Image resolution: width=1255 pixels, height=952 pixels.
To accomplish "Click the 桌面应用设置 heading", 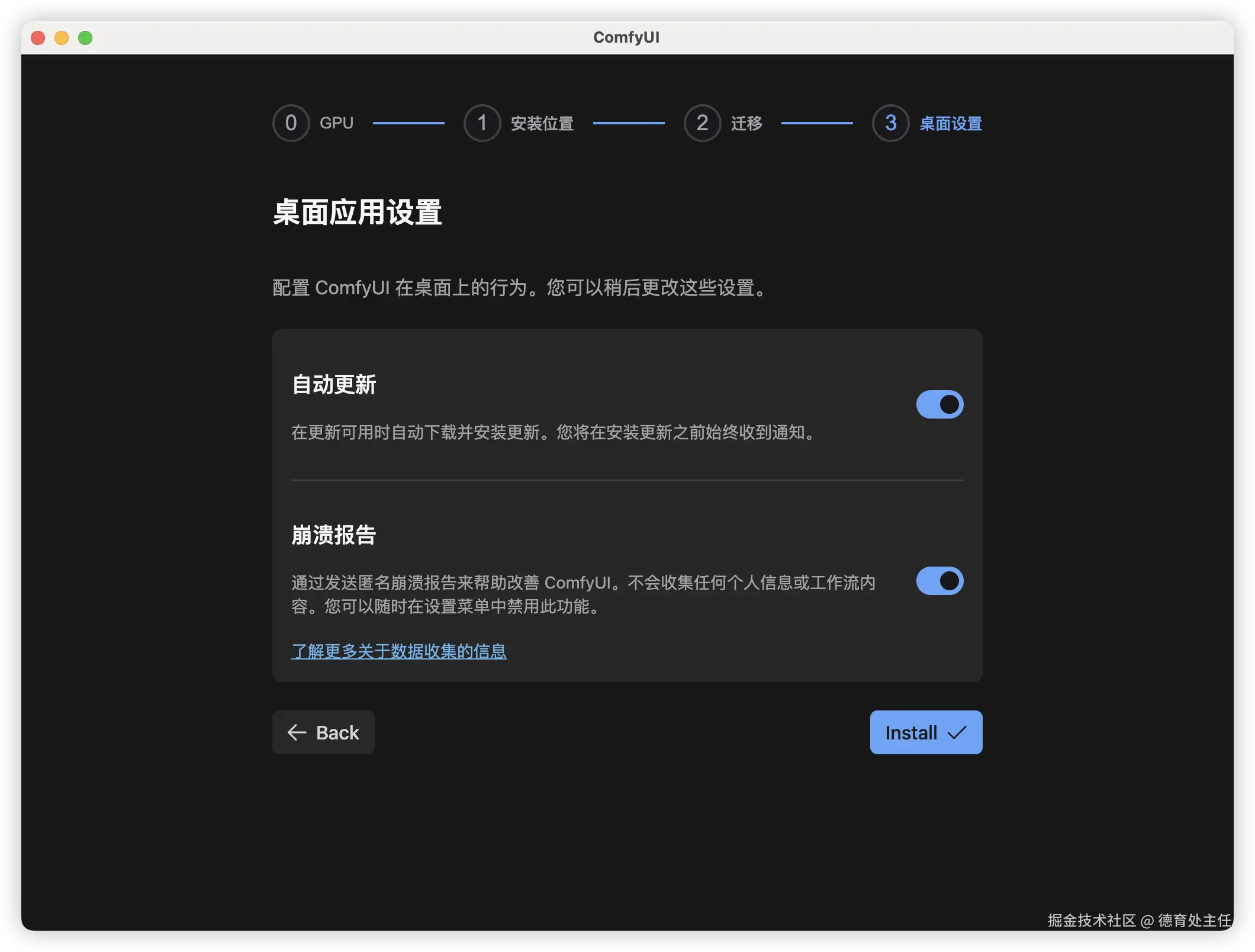I will point(357,212).
